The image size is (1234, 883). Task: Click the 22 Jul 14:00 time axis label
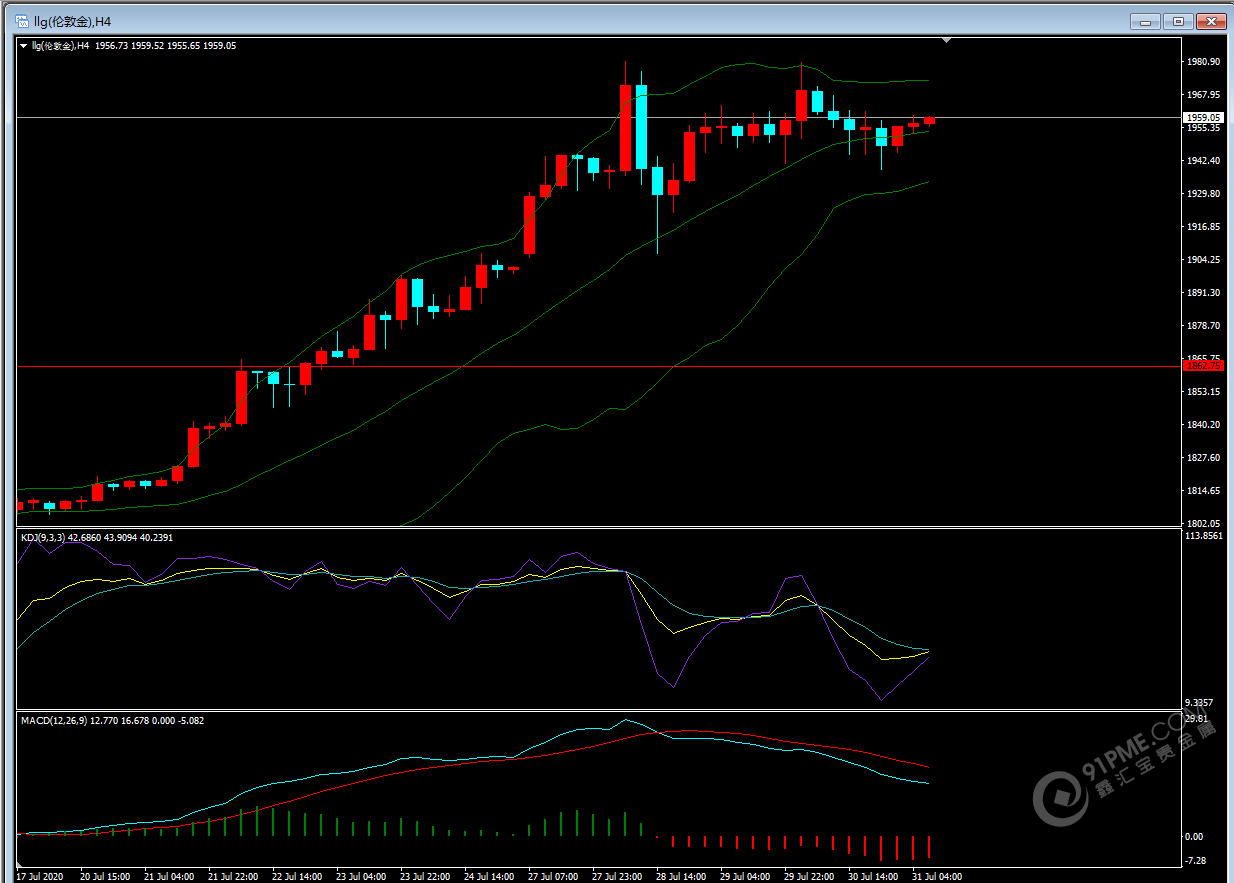(x=297, y=877)
